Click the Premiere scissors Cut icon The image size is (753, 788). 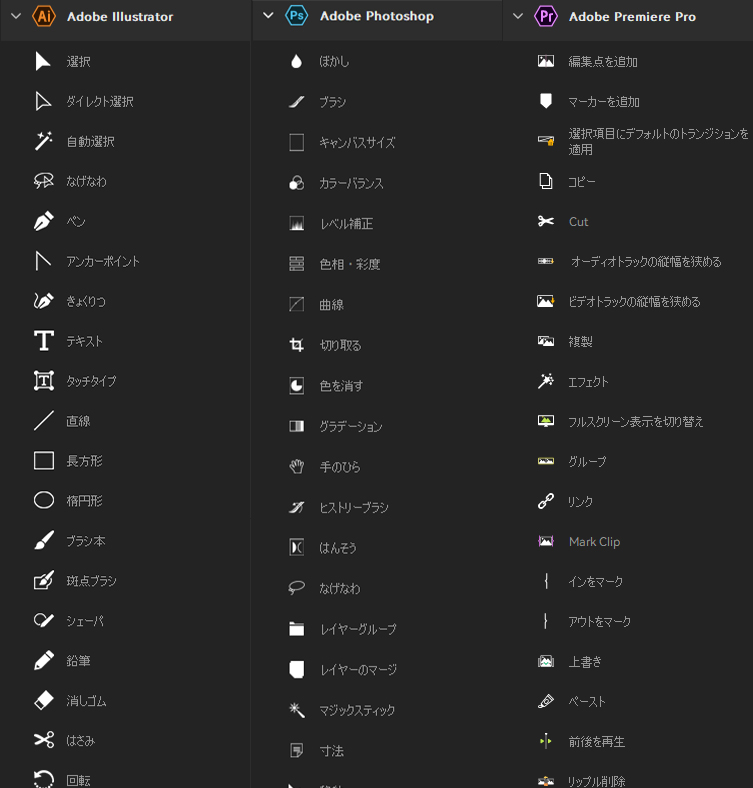click(x=546, y=221)
